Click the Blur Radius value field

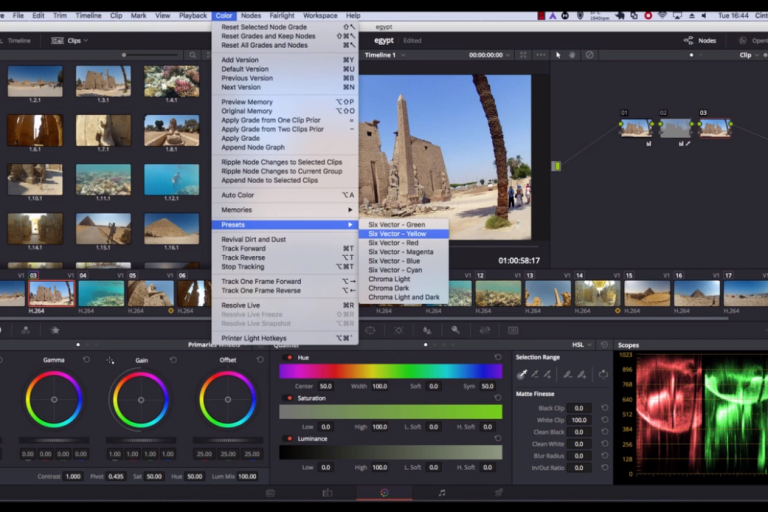(x=578, y=456)
